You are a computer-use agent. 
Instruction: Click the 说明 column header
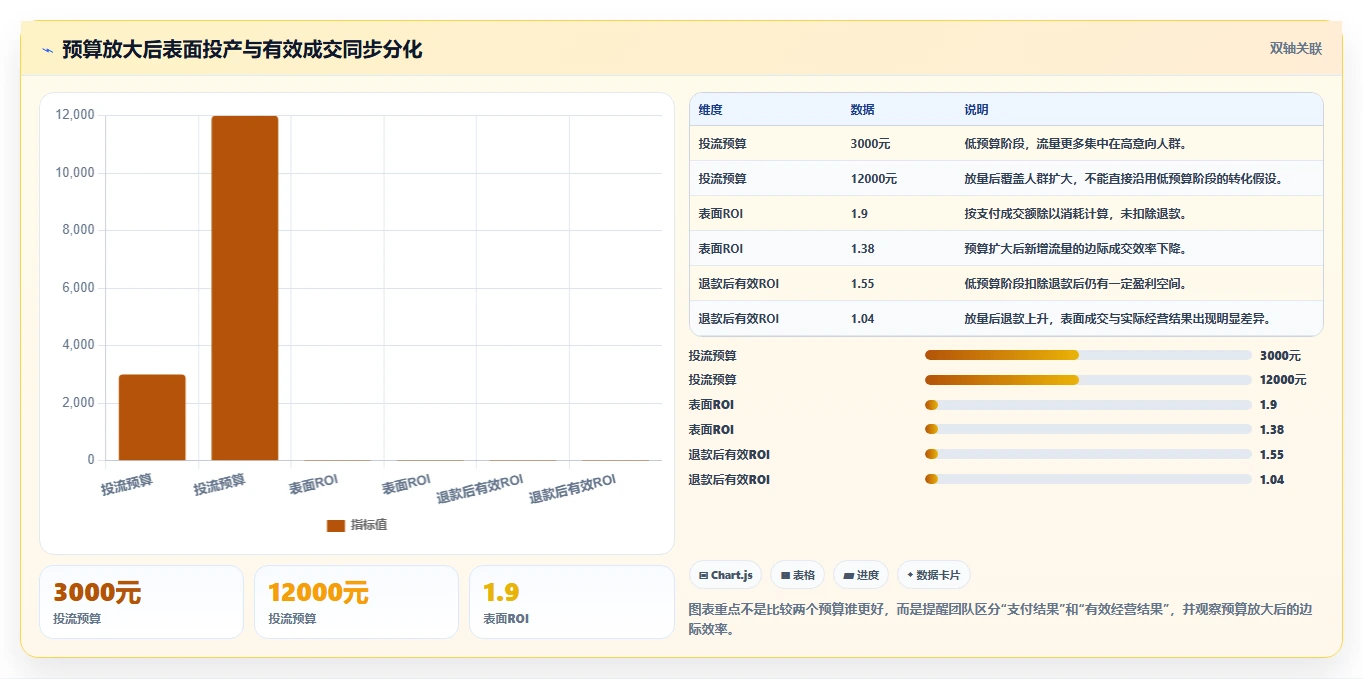click(976, 109)
